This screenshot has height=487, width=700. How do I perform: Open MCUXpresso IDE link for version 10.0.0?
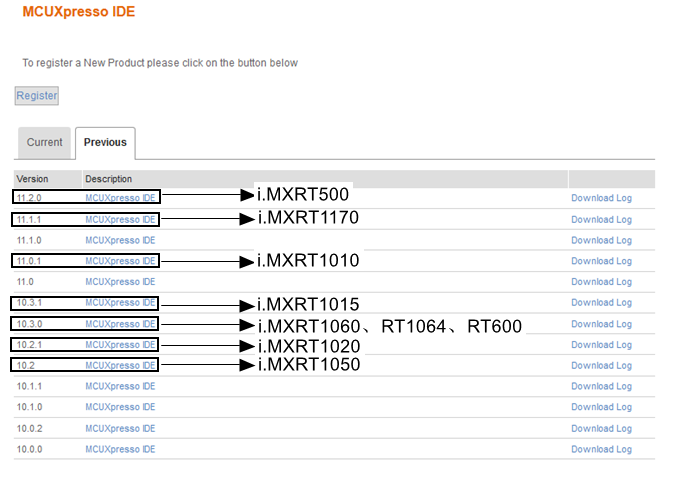(x=120, y=449)
